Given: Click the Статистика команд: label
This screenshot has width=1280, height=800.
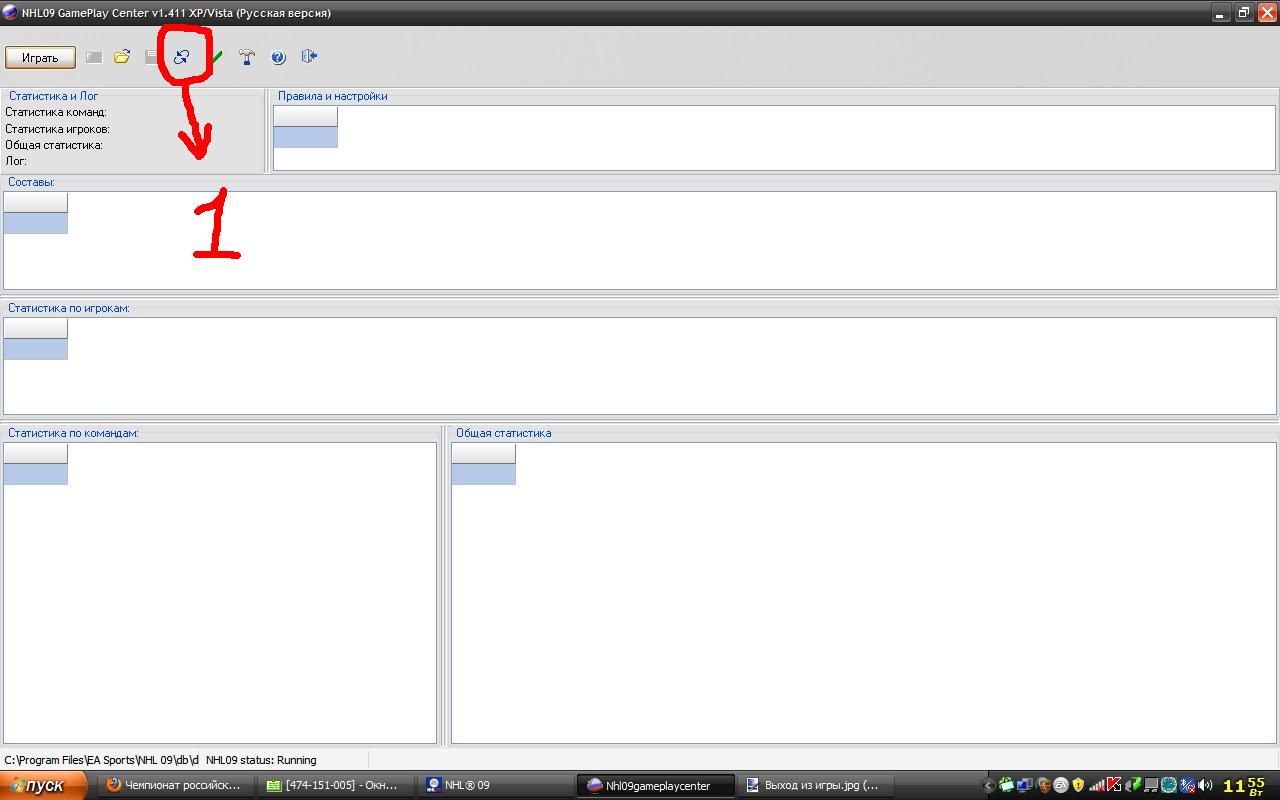Looking at the screenshot, I should click(x=55, y=113).
